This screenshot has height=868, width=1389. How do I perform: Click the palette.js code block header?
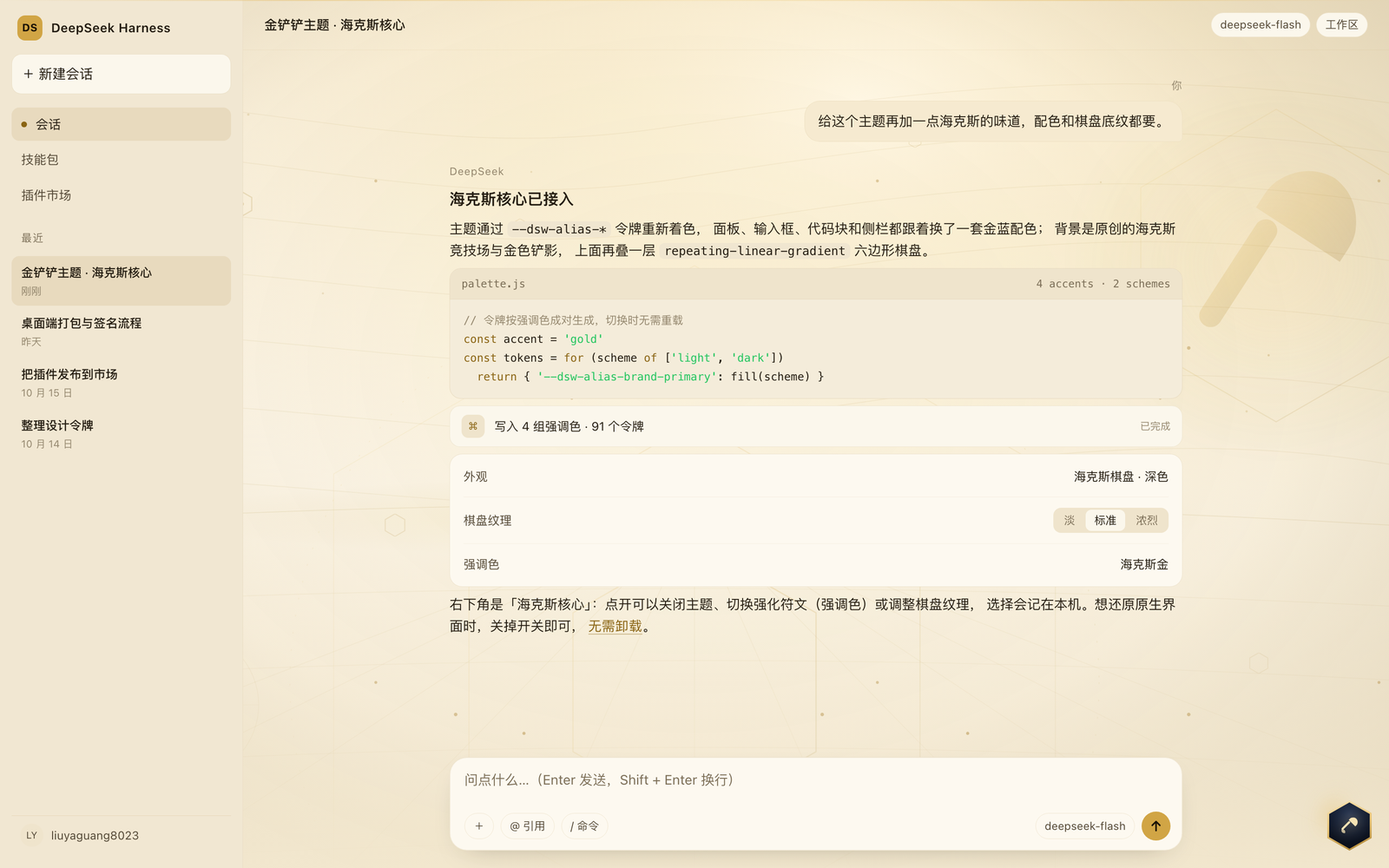pos(816,284)
